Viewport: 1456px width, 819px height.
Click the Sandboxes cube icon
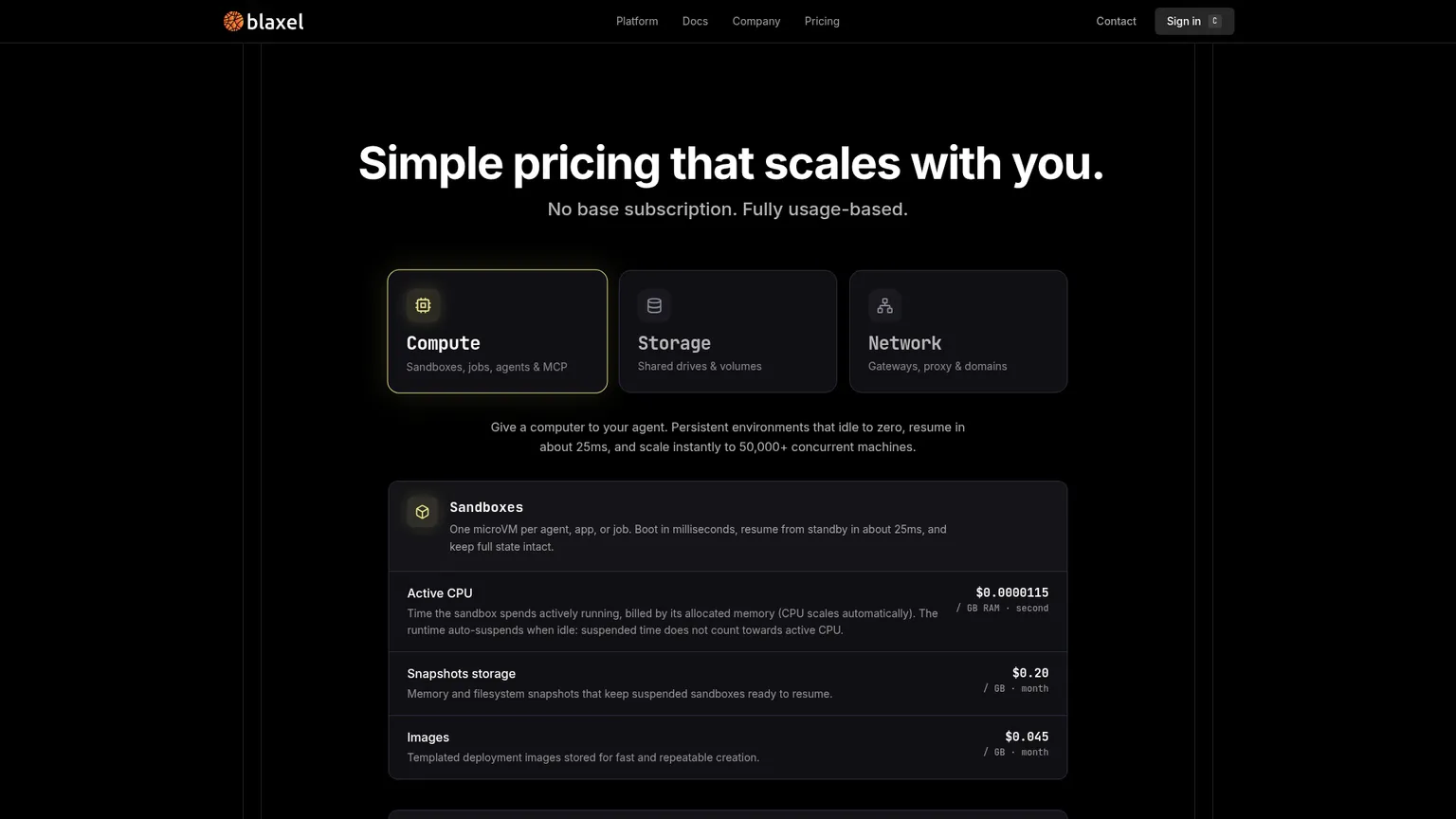click(x=423, y=512)
